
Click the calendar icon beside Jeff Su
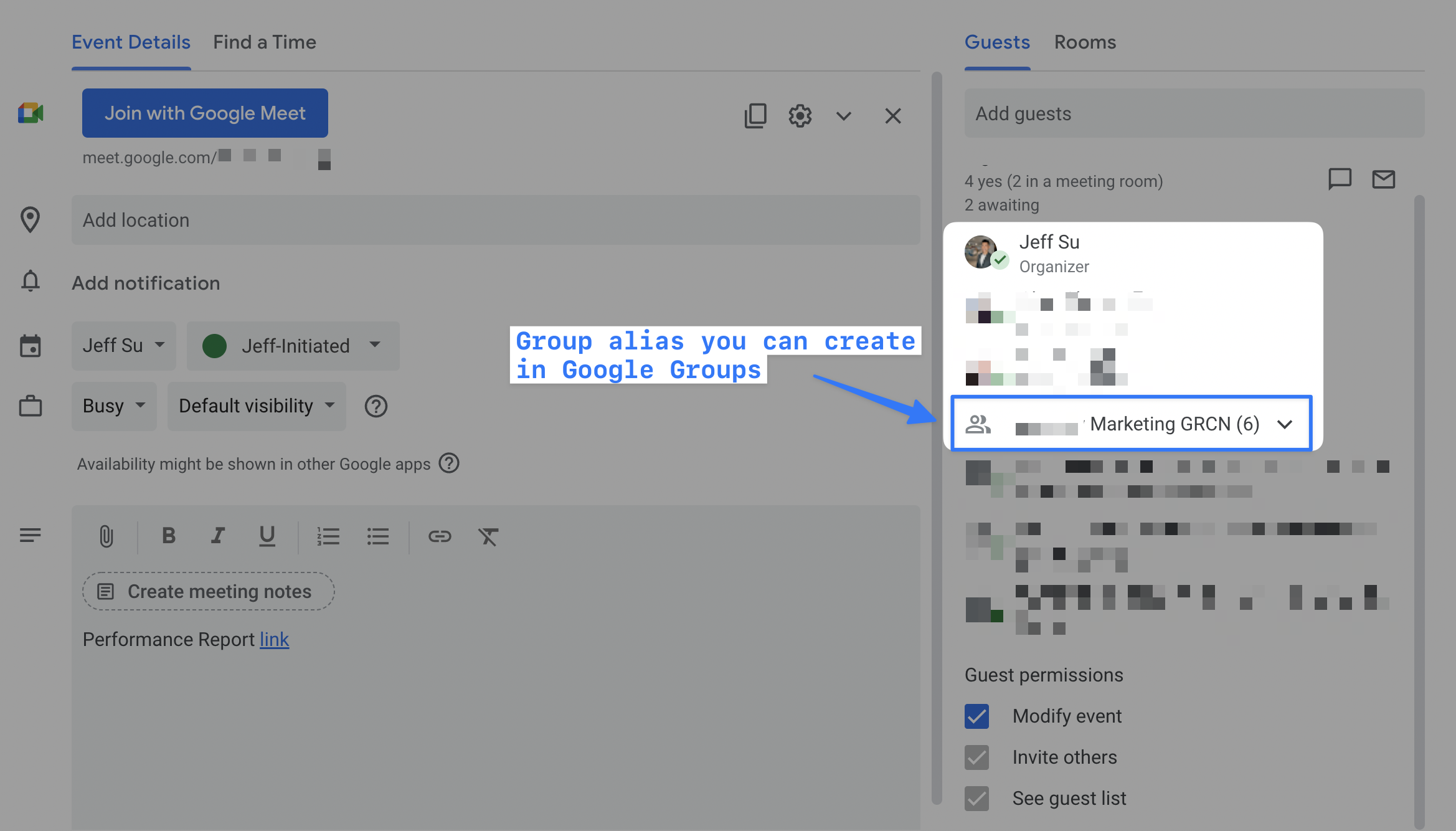tap(30, 346)
